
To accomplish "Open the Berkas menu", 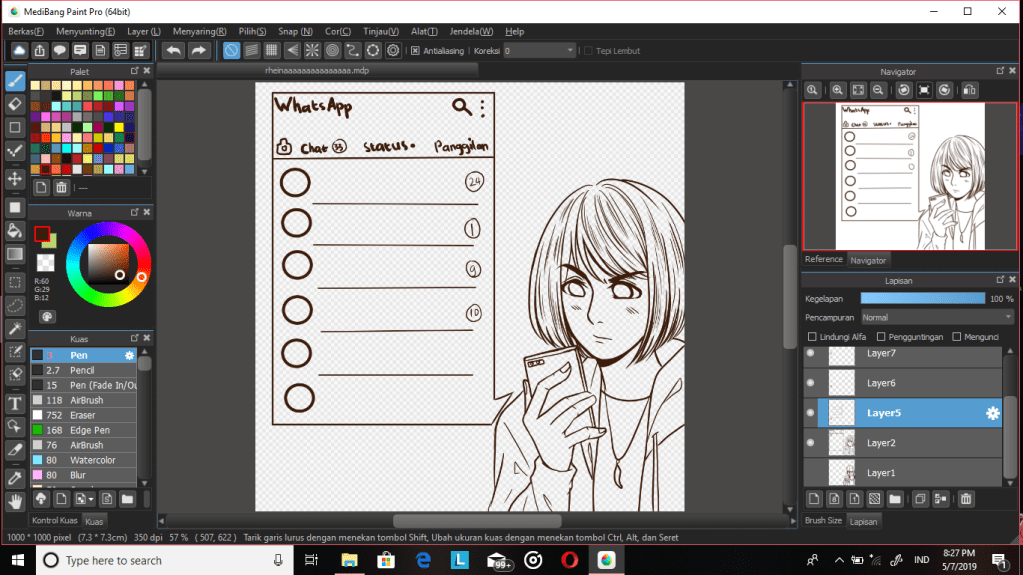I will click(x=26, y=32).
